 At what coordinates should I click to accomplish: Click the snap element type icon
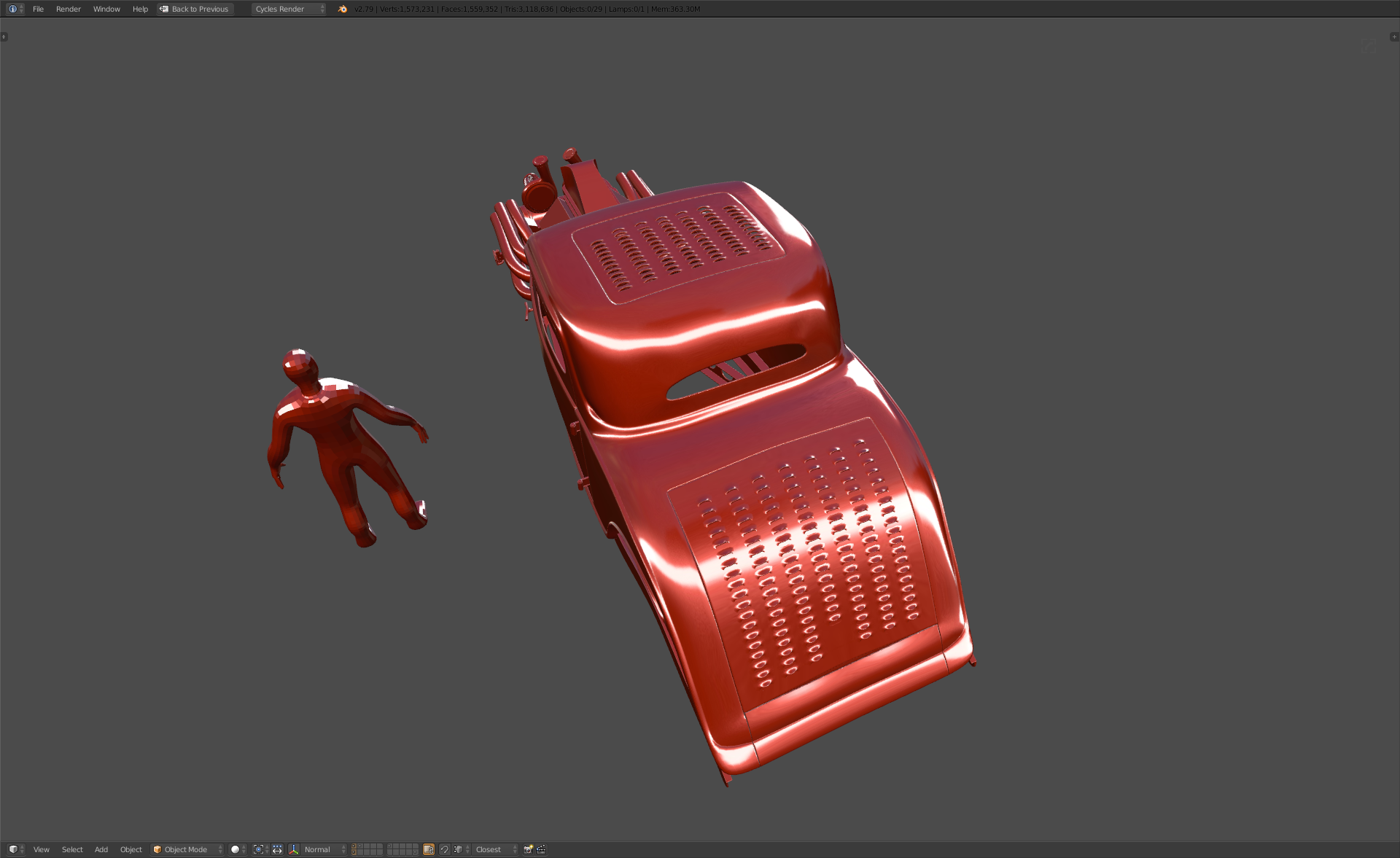(x=459, y=849)
